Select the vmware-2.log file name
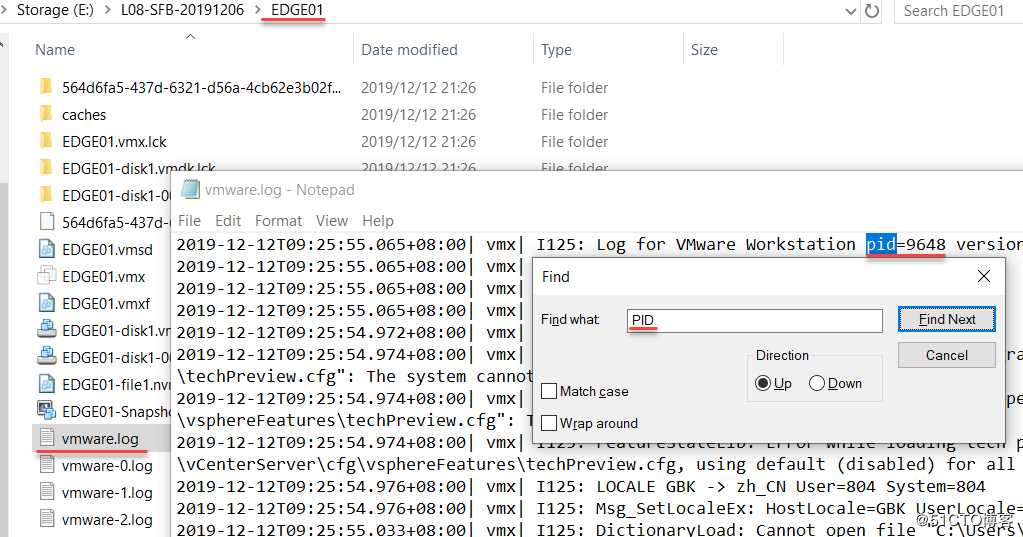The height and width of the screenshot is (537, 1023). click(x=107, y=520)
